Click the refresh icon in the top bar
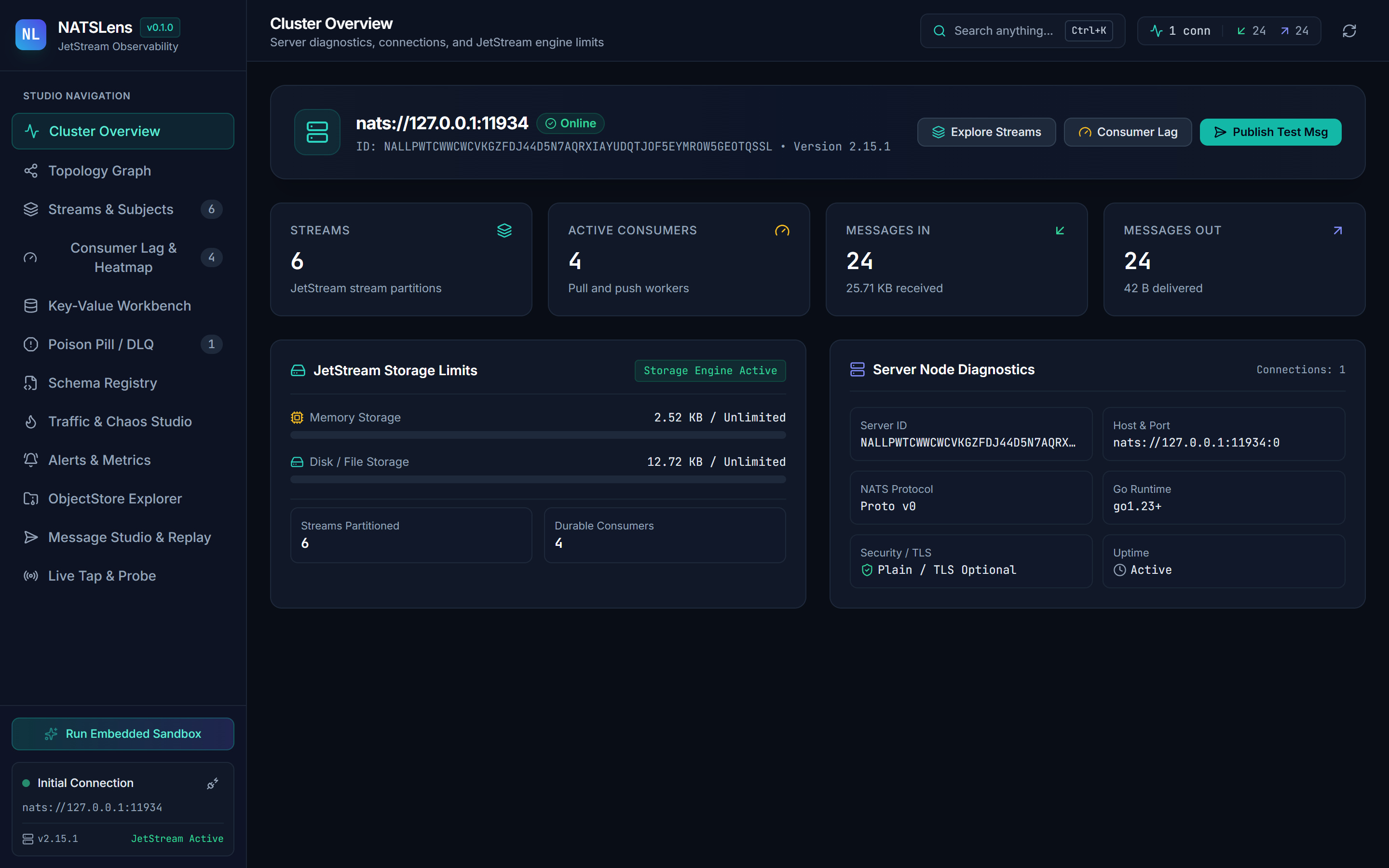Screen dimensions: 1389x868 pyautogui.click(x=1349, y=31)
